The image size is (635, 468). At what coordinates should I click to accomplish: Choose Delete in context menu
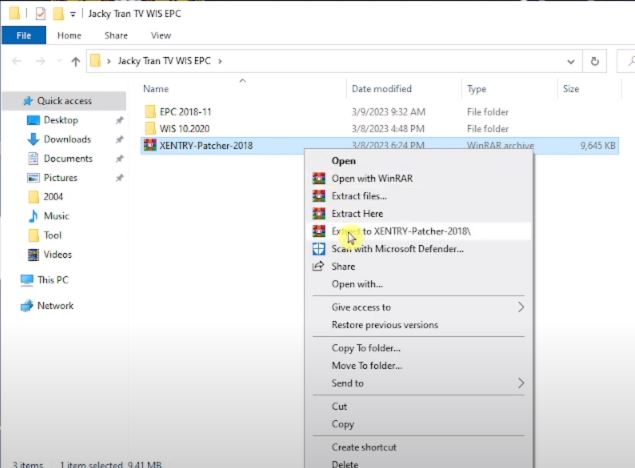pos(345,464)
